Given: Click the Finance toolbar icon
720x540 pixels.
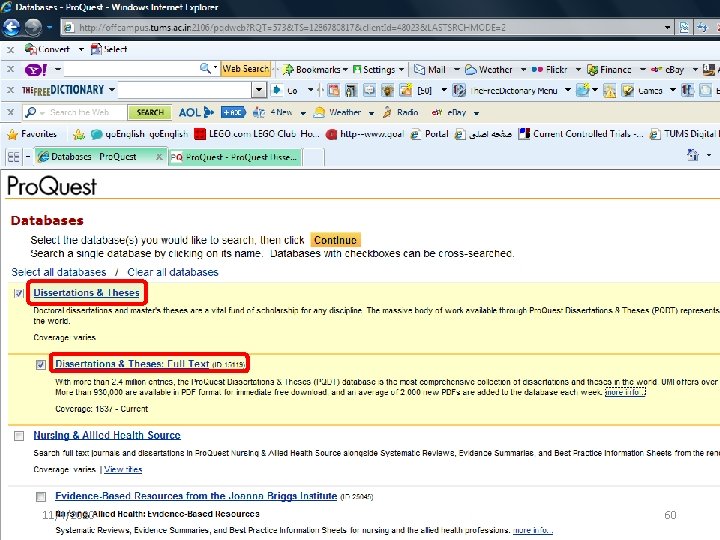Looking at the screenshot, I should coord(592,70).
